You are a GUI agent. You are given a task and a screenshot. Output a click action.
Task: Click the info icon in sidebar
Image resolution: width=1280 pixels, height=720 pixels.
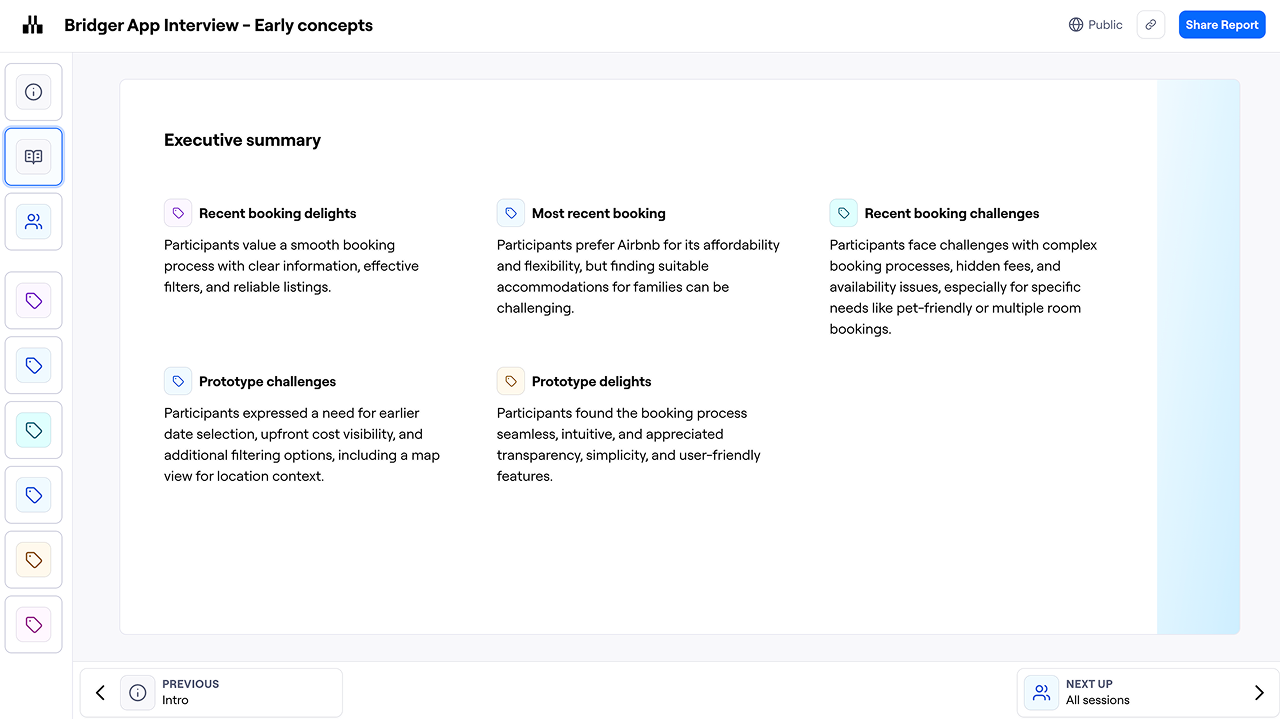click(x=34, y=92)
